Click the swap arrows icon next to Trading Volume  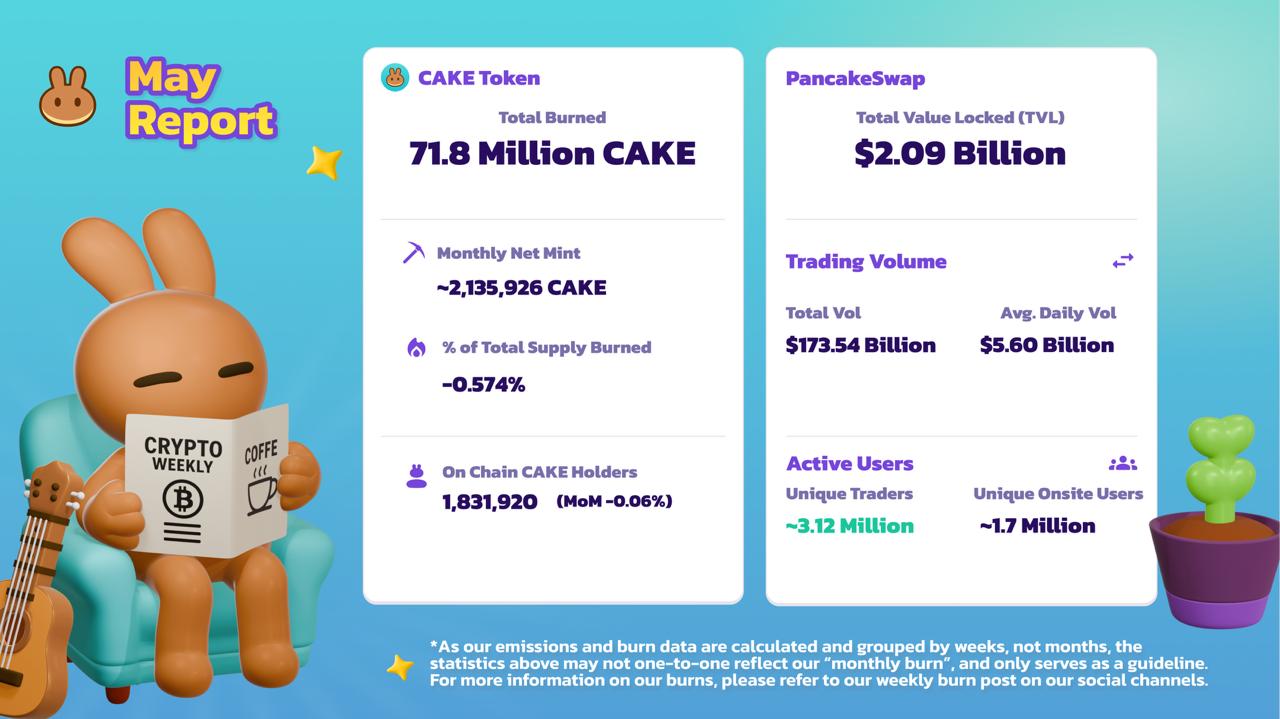click(x=1123, y=261)
